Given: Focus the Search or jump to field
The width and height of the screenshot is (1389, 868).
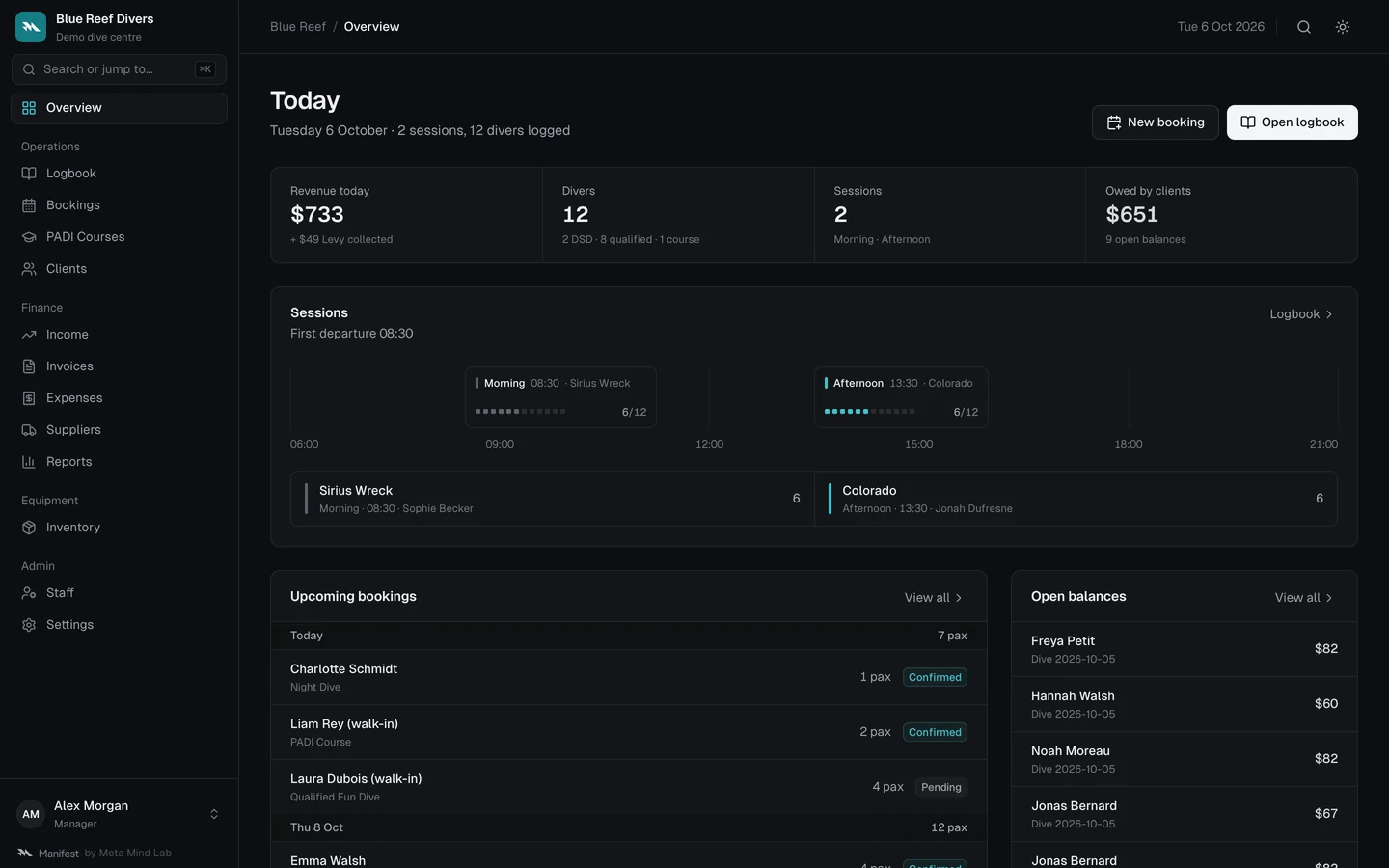Looking at the screenshot, I should click(119, 69).
